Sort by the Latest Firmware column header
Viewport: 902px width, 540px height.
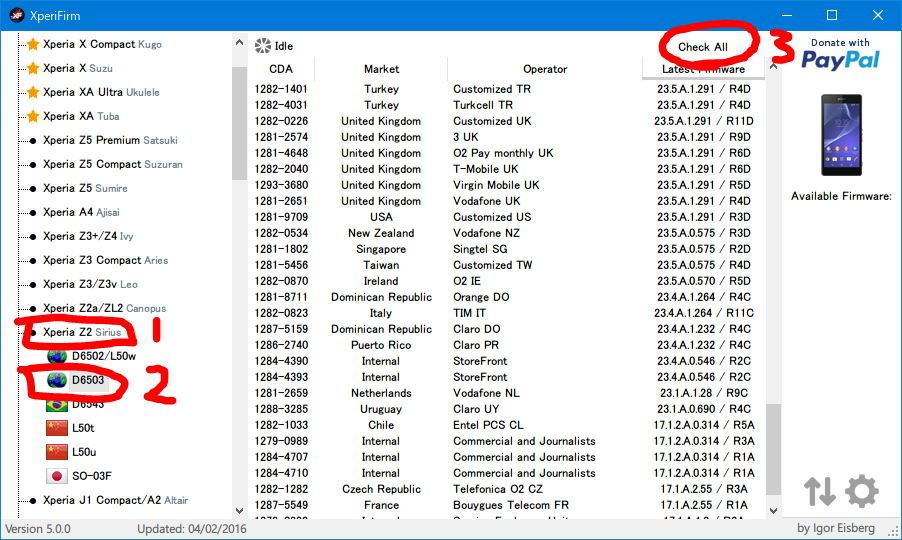tap(703, 69)
